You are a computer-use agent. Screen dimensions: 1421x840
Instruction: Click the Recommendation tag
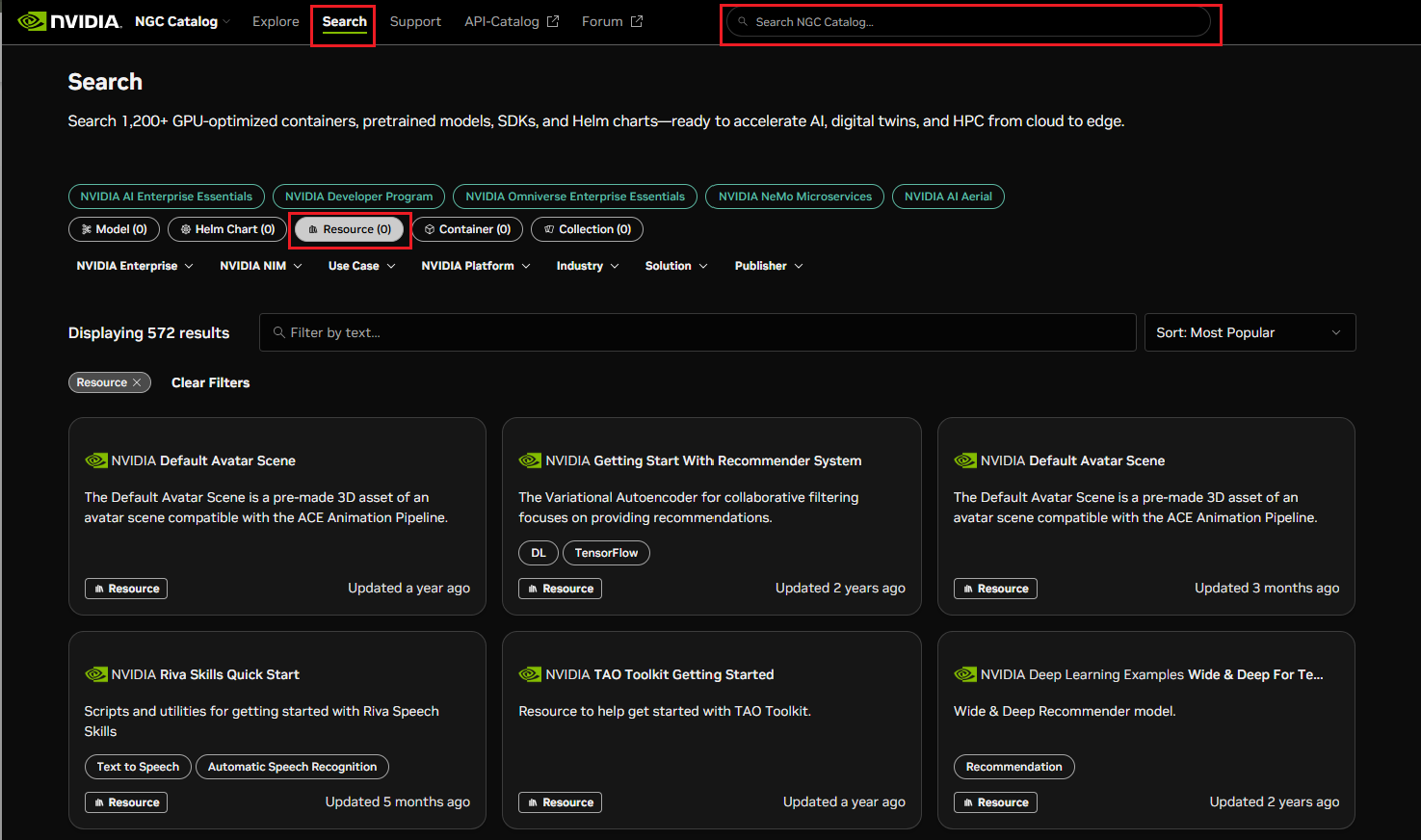pos(1013,767)
